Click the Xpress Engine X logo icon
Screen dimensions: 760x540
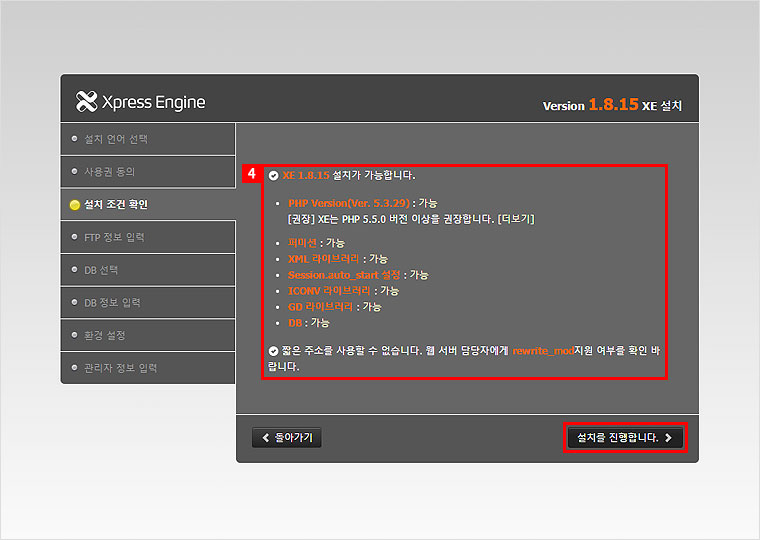point(86,102)
